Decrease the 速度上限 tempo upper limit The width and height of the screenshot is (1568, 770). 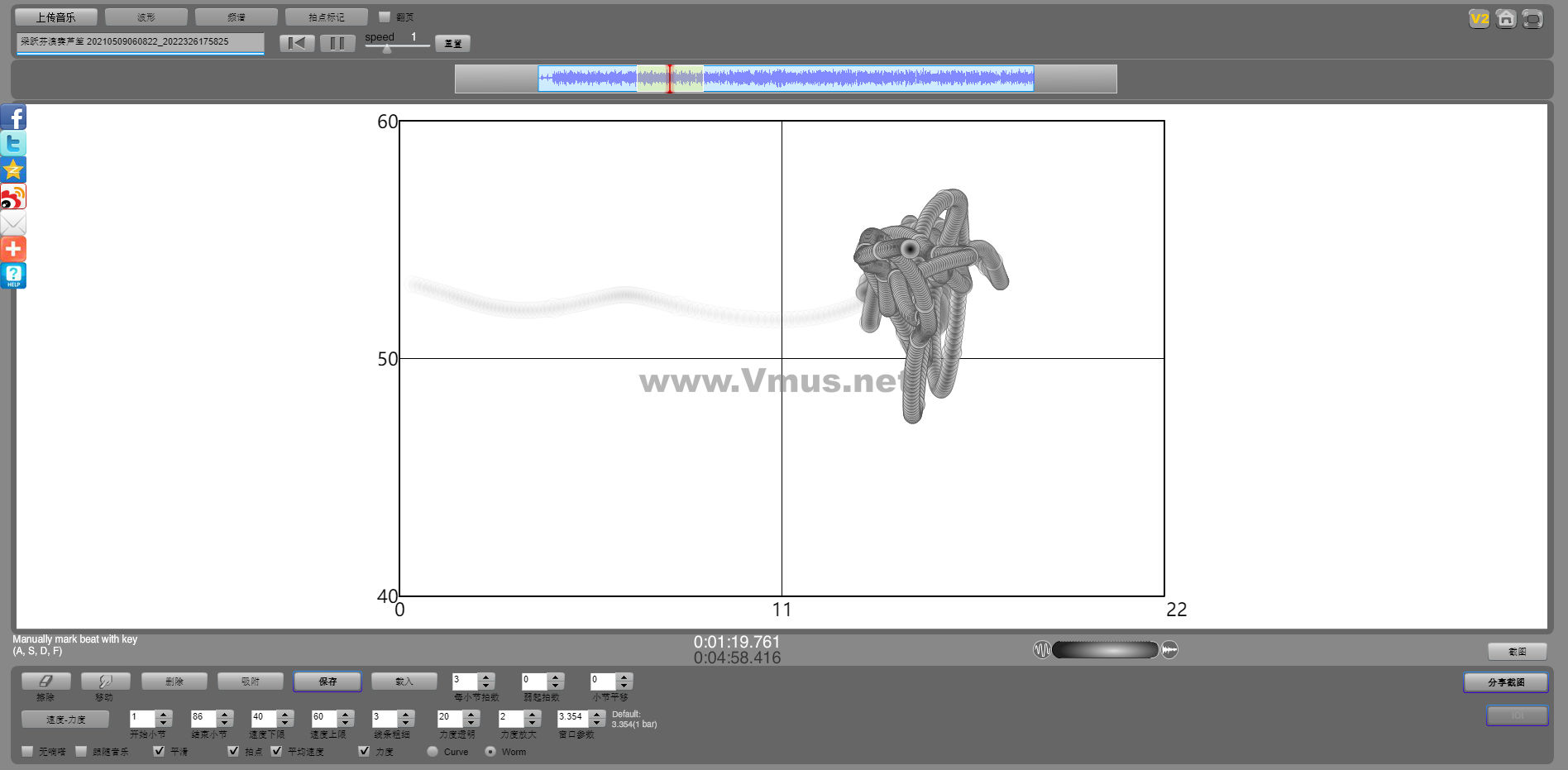(346, 723)
